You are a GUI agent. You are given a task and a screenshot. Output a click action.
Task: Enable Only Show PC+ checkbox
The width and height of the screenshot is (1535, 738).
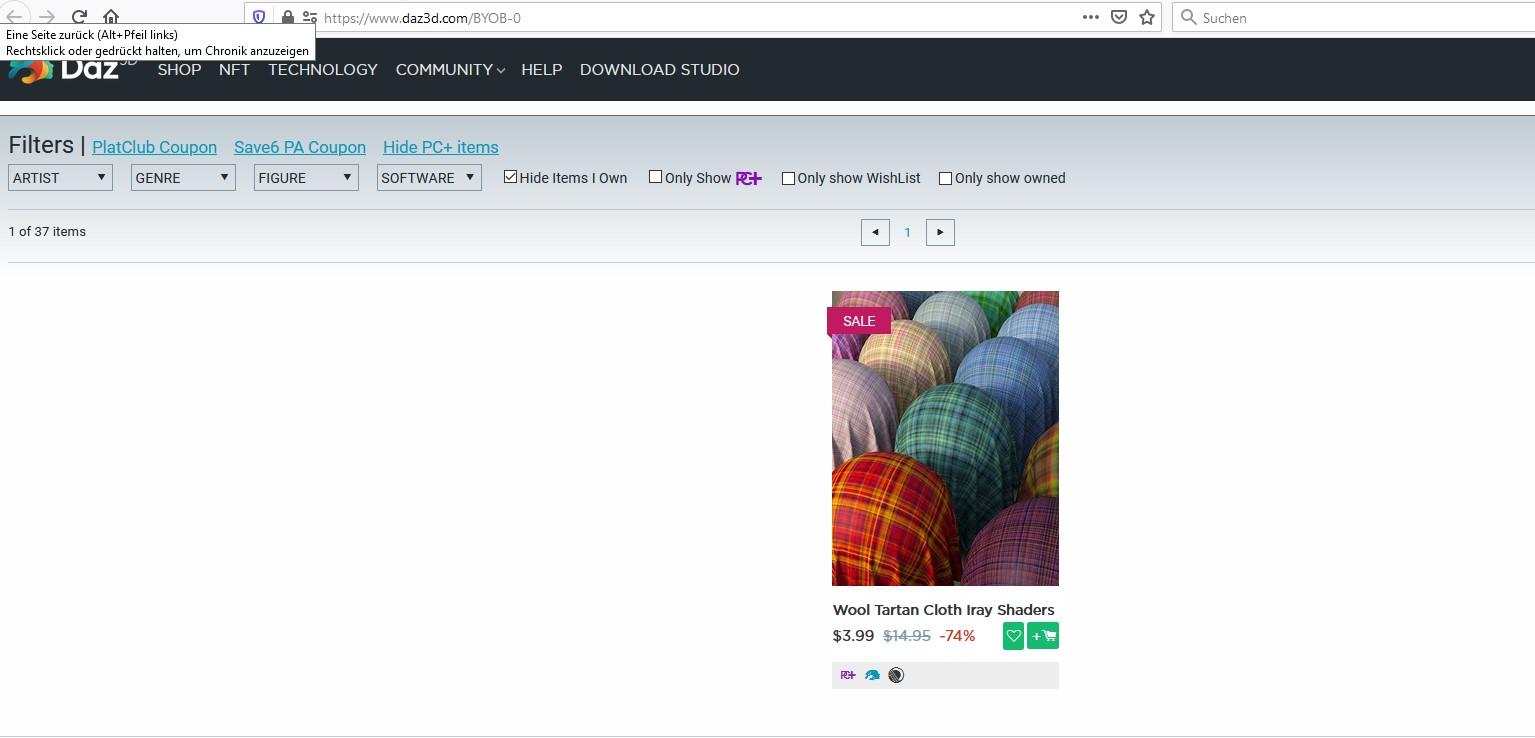tap(655, 177)
